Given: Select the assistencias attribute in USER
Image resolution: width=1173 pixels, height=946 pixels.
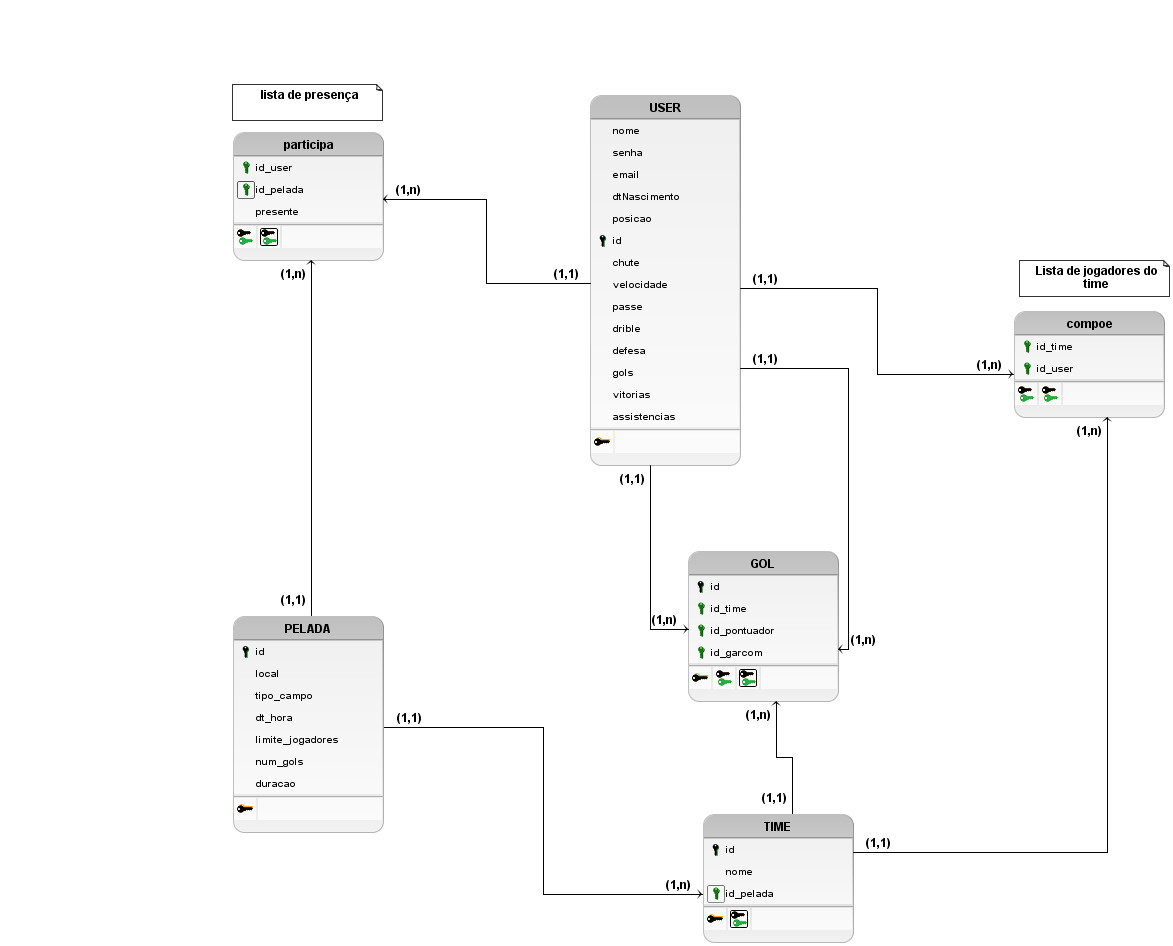Looking at the screenshot, I should click(643, 417).
